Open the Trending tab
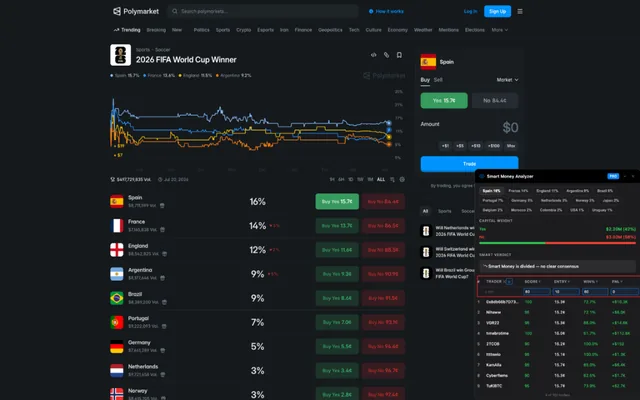Viewport: 640px width, 400px height. click(x=127, y=30)
